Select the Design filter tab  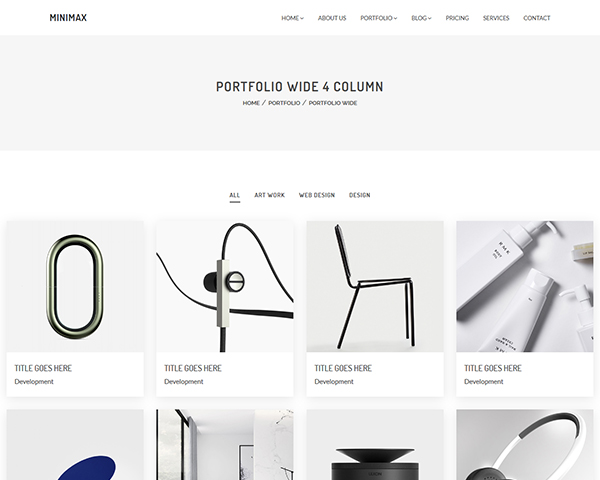pyautogui.click(x=359, y=195)
